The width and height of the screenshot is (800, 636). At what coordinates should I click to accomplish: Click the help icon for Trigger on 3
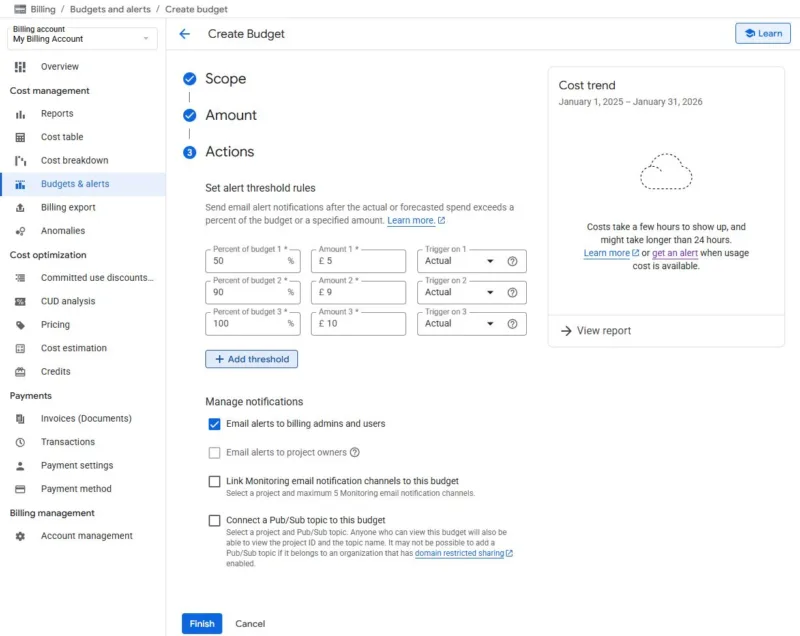click(x=512, y=324)
